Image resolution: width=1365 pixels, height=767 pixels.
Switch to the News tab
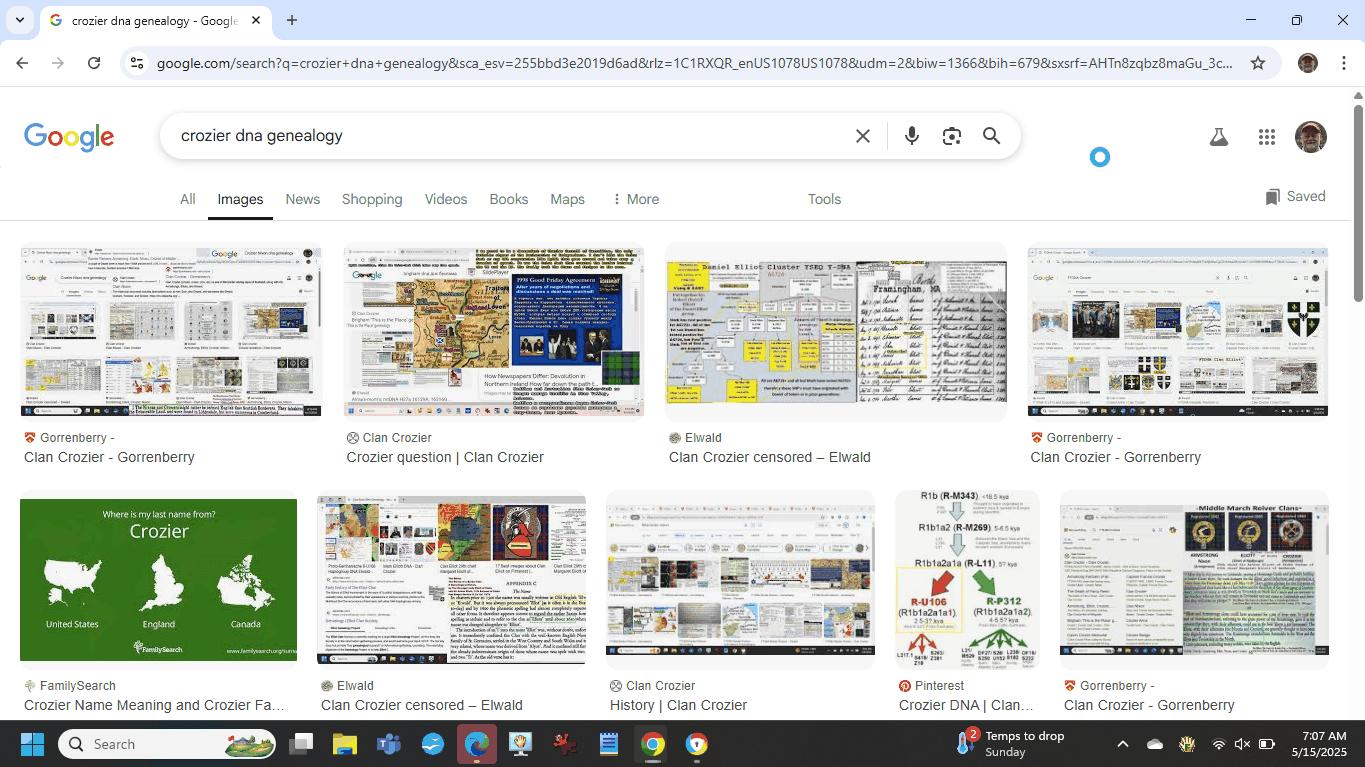click(x=303, y=199)
